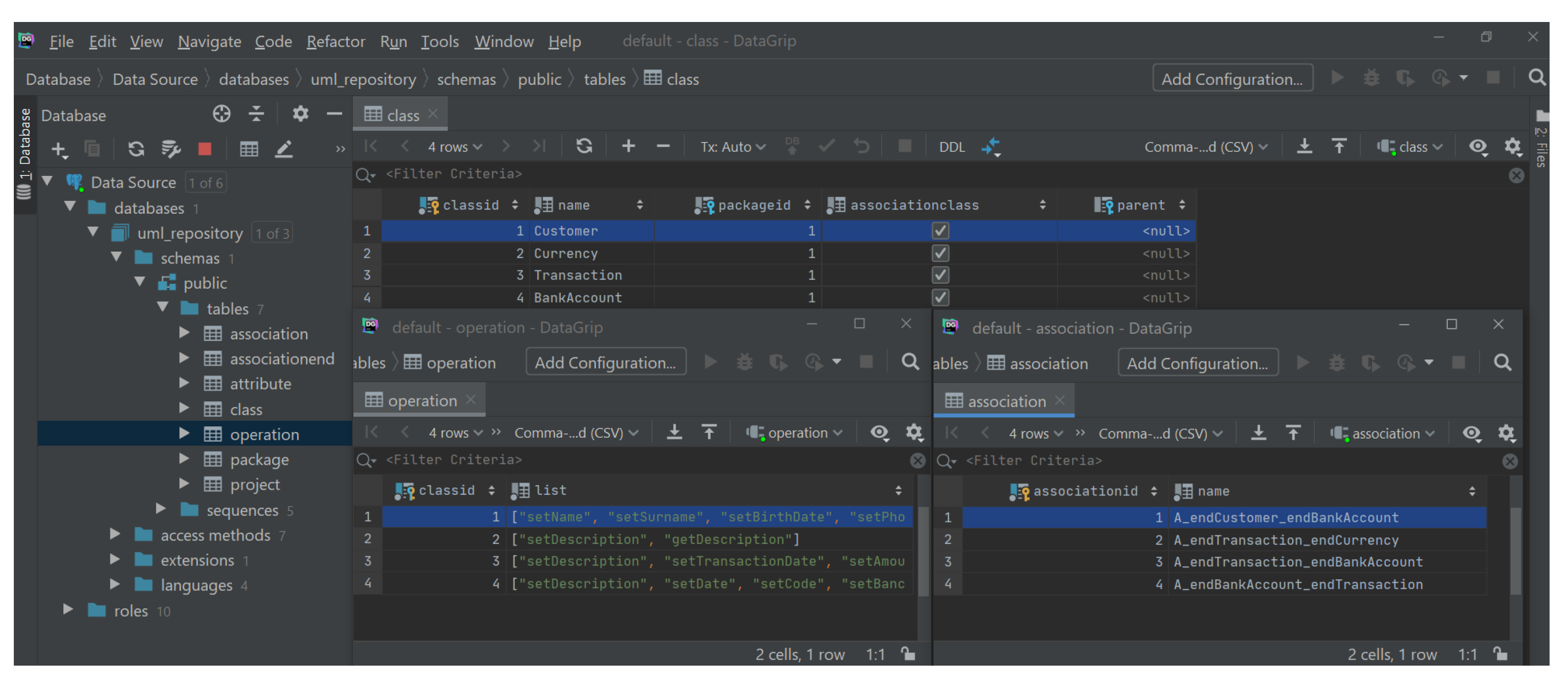1568x682 pixels.
Task: Toggle associationclass checkbox for BankAccount row
Action: pyautogui.click(x=940, y=298)
